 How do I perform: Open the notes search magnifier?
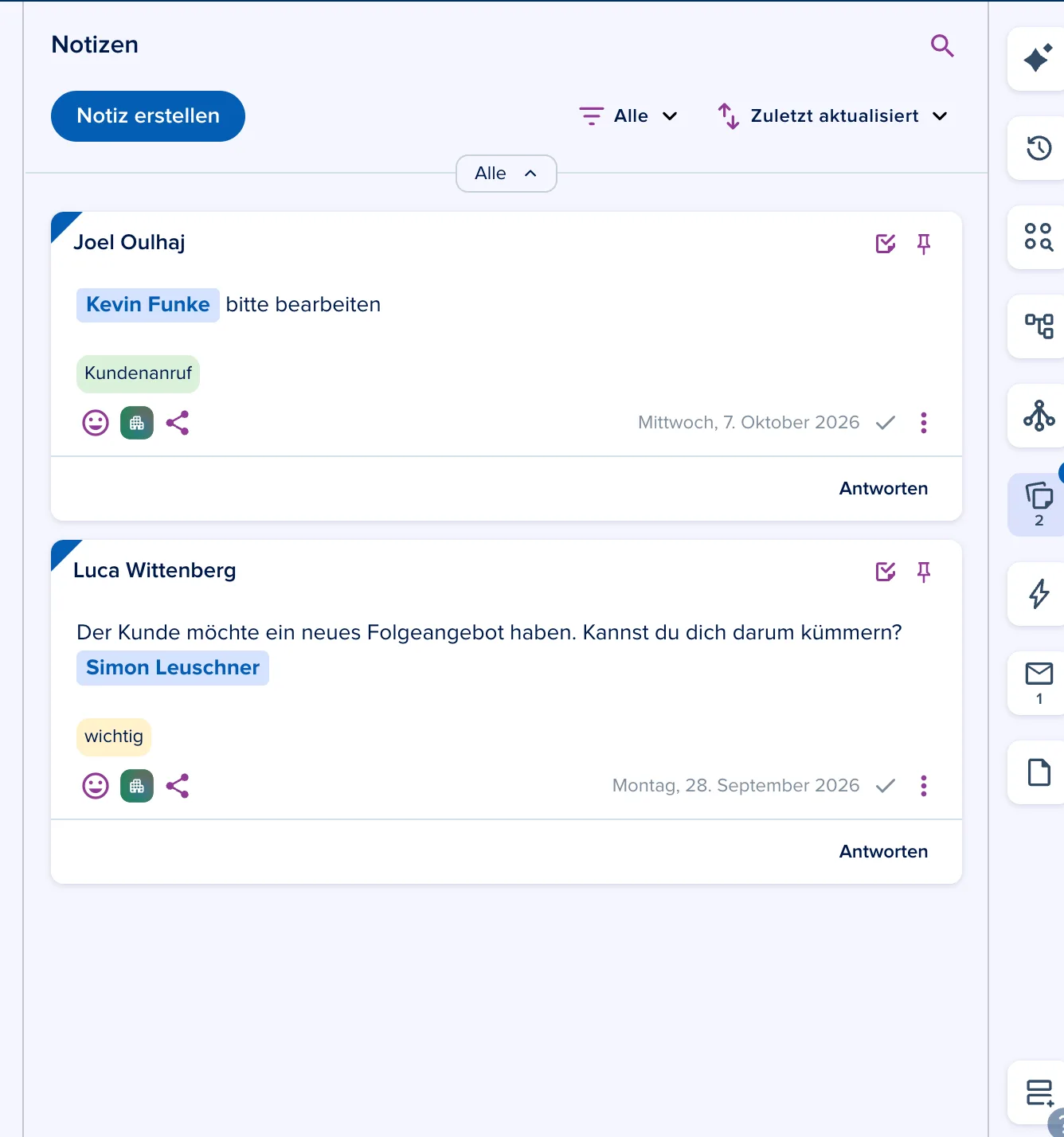[942, 45]
